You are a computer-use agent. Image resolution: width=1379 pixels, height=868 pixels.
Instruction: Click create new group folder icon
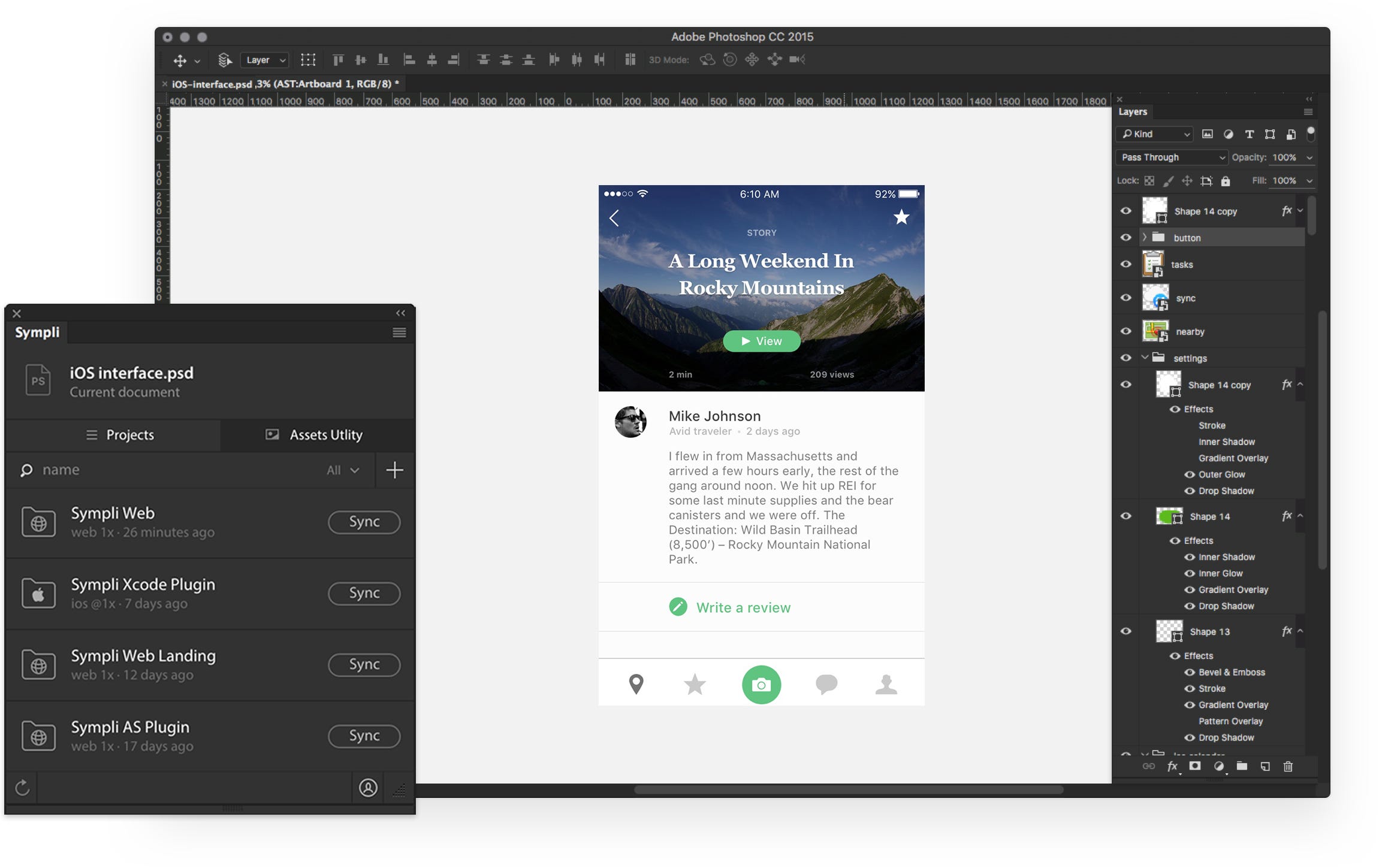[1242, 766]
